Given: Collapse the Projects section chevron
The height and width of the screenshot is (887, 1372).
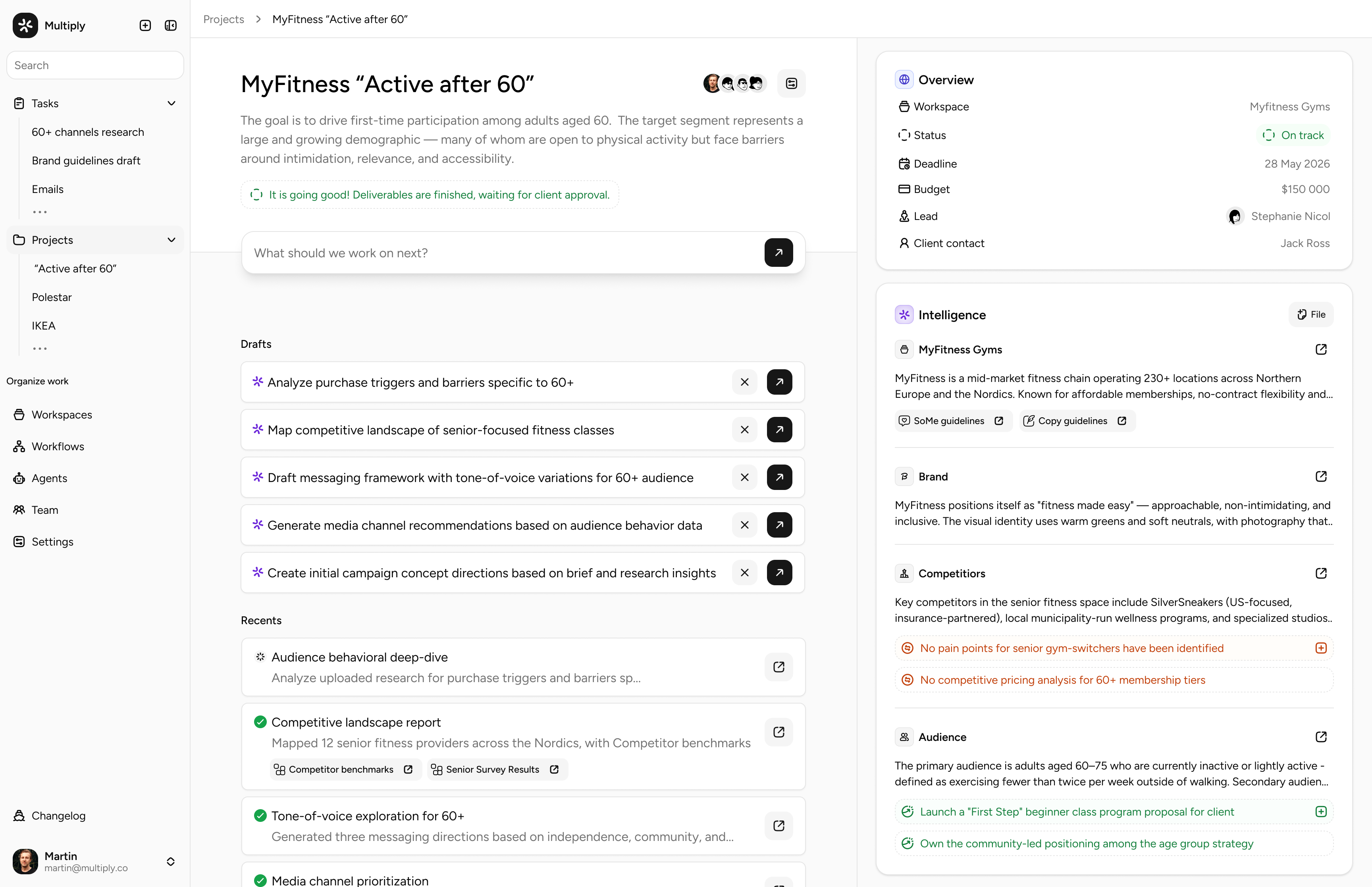Looking at the screenshot, I should coord(171,239).
